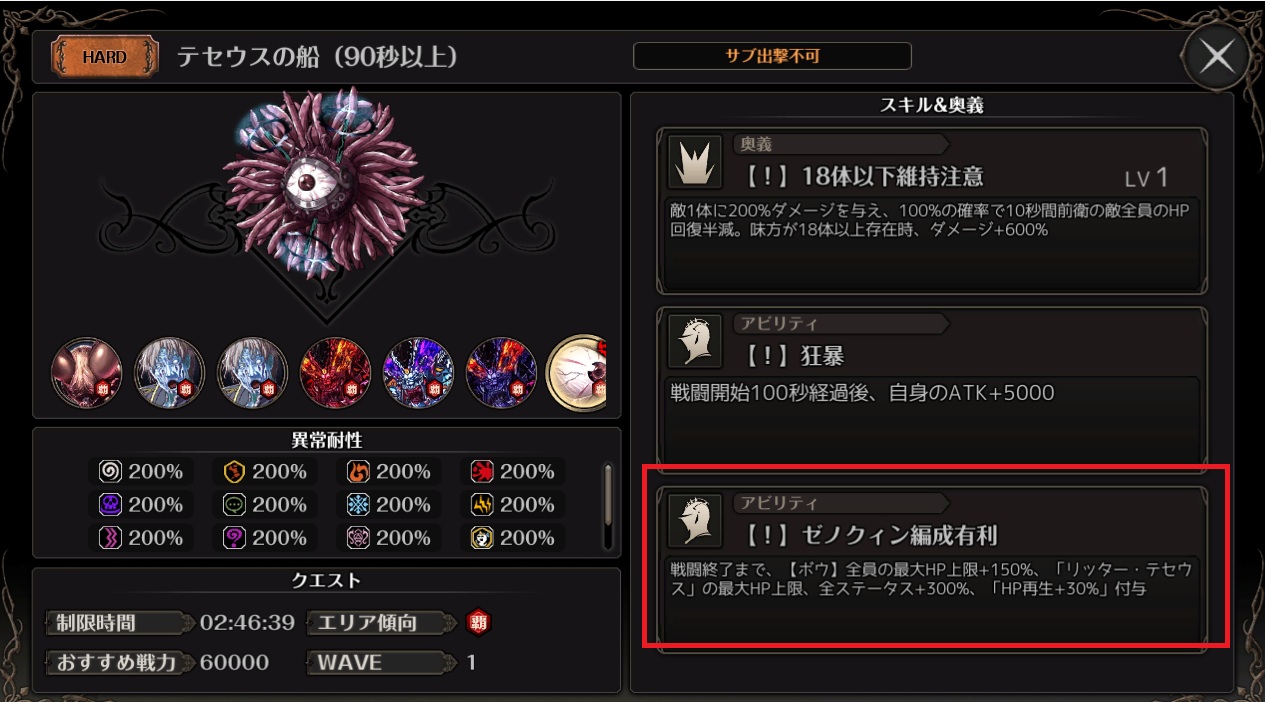Select the first pink tentacle enemy portrait
1265x702 pixels.
click(87, 373)
